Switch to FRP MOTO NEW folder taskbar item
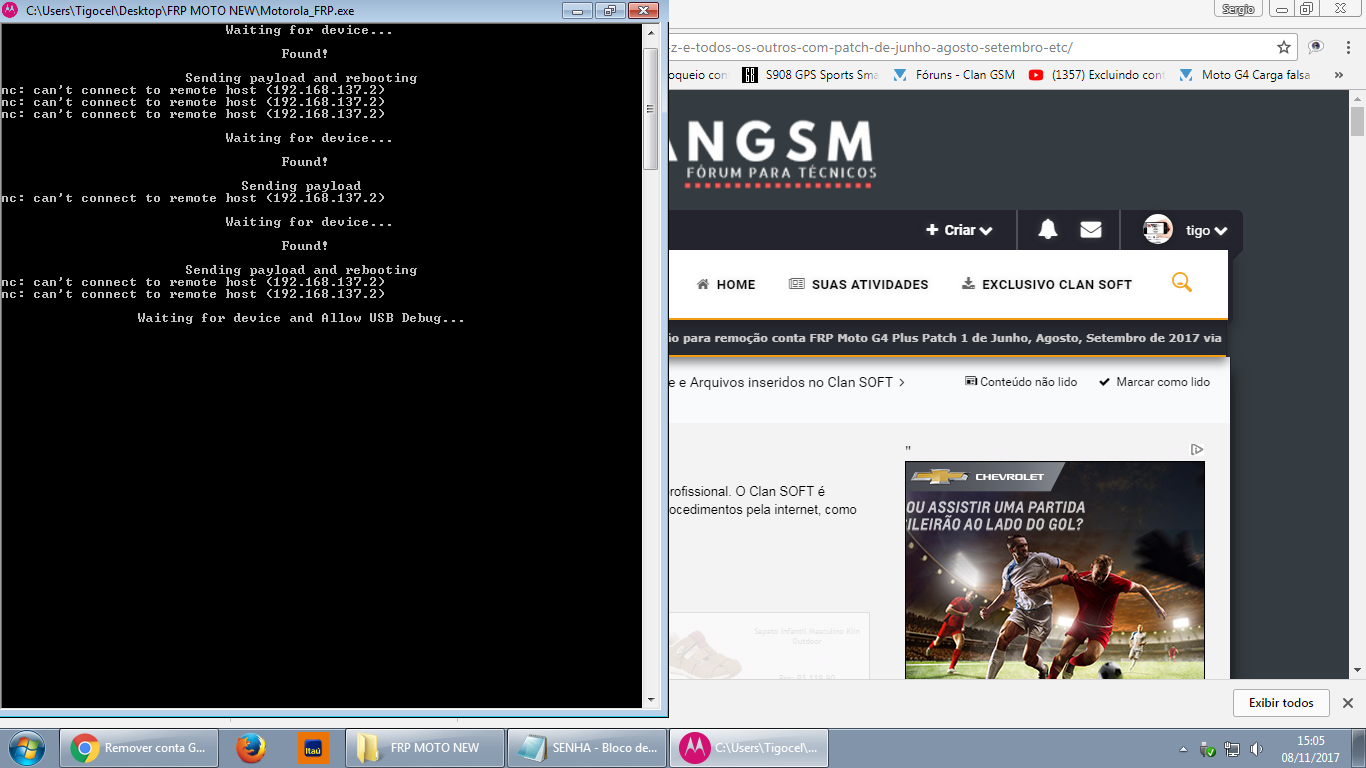 point(424,747)
